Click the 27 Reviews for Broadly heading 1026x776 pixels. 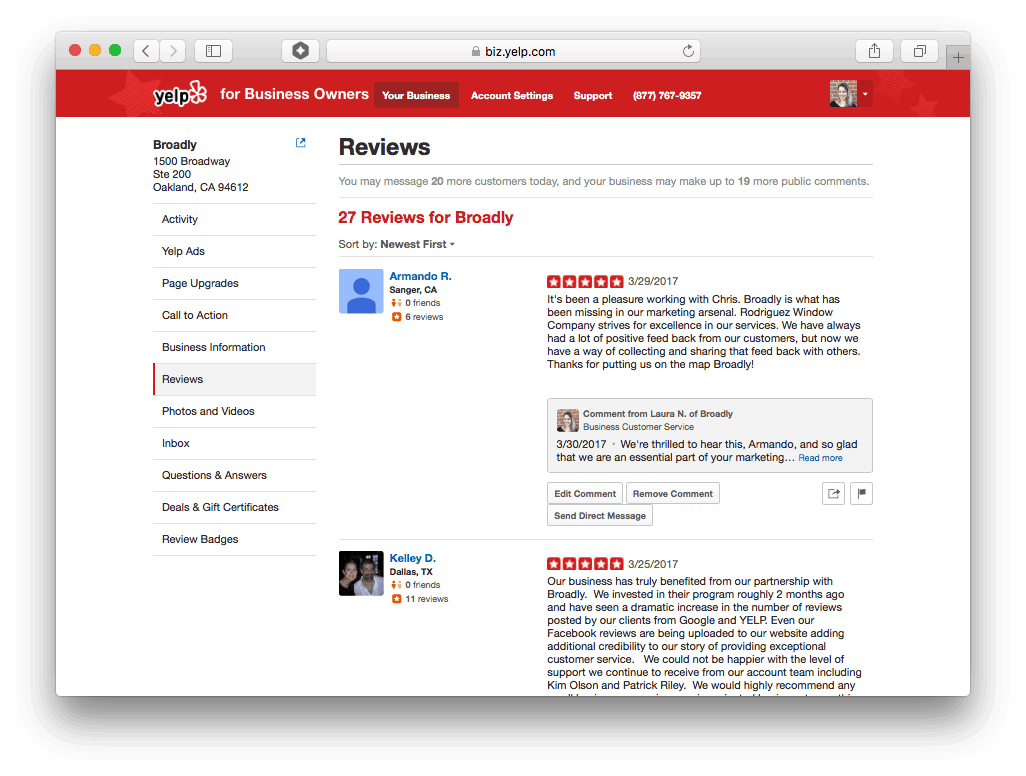pyautogui.click(x=426, y=217)
